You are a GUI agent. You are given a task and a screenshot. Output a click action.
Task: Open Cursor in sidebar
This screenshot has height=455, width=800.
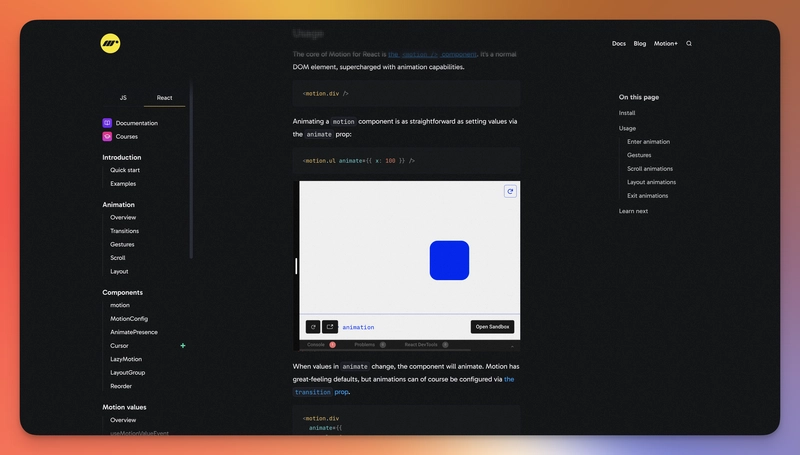(x=119, y=346)
